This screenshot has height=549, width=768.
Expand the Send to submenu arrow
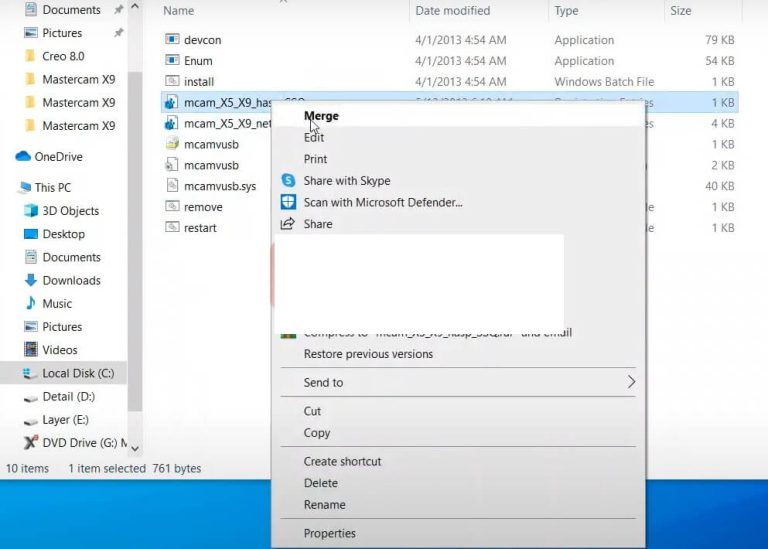click(x=631, y=382)
